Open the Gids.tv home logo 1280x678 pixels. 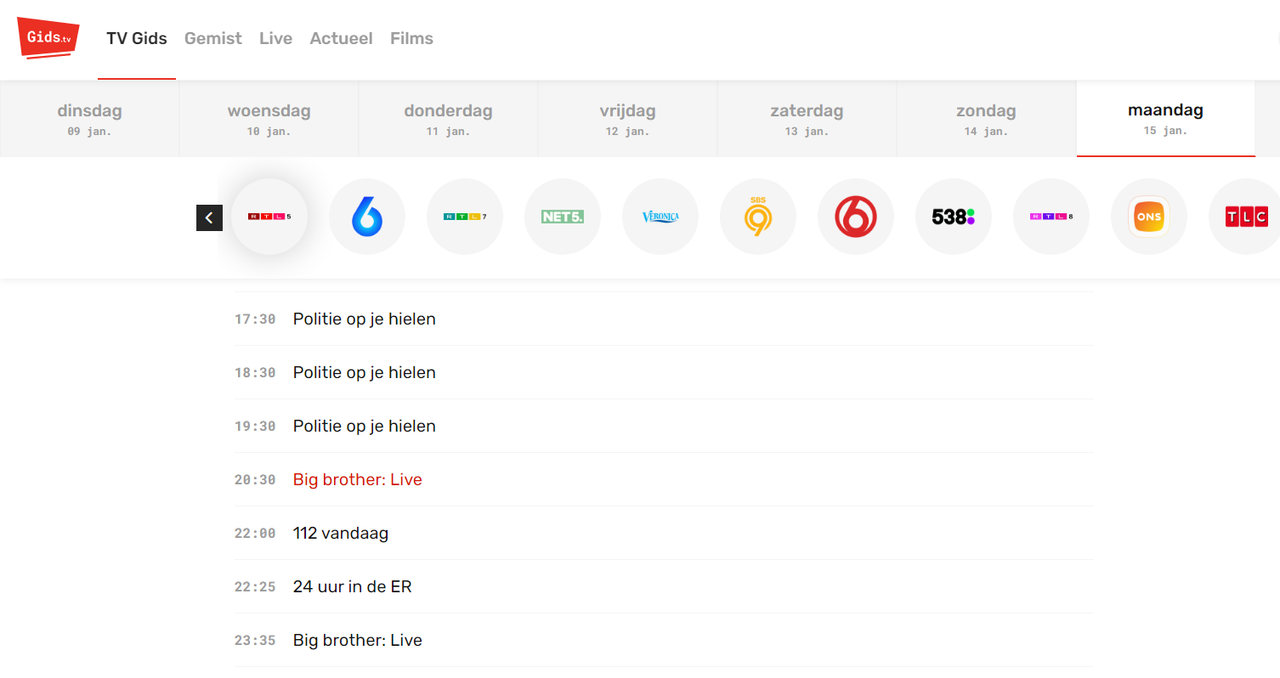(x=48, y=38)
